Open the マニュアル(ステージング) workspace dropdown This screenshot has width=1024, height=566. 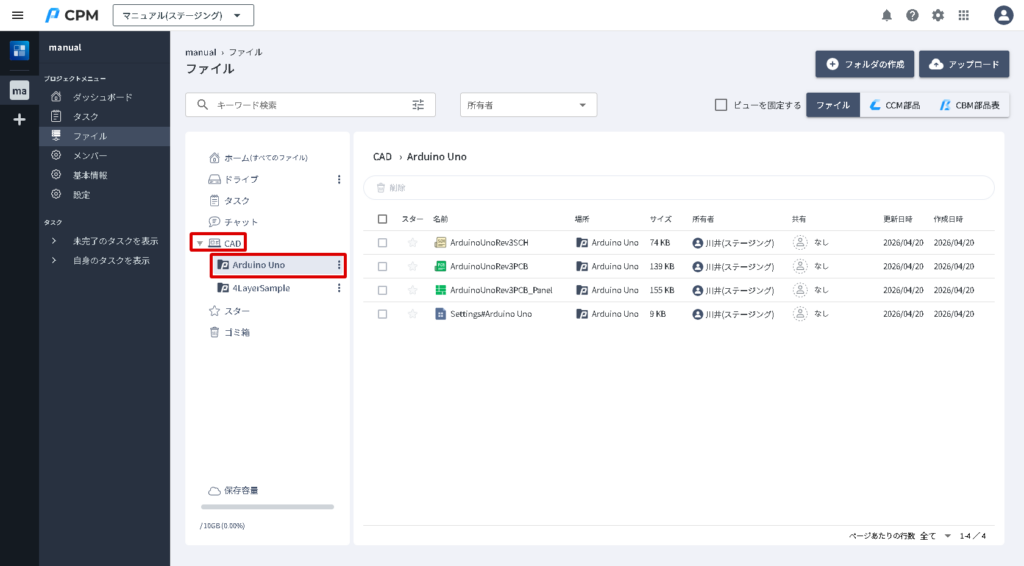pos(183,15)
